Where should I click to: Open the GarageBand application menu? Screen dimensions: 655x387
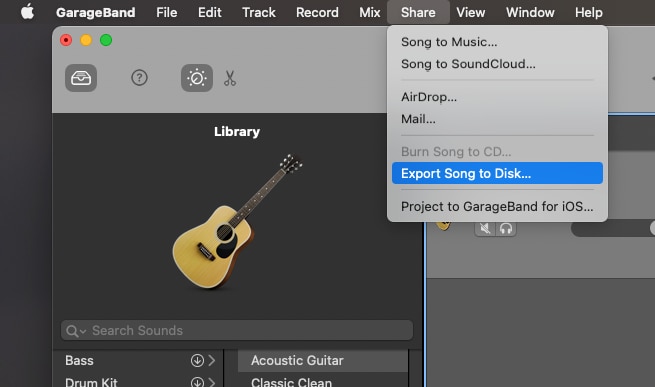tap(96, 13)
